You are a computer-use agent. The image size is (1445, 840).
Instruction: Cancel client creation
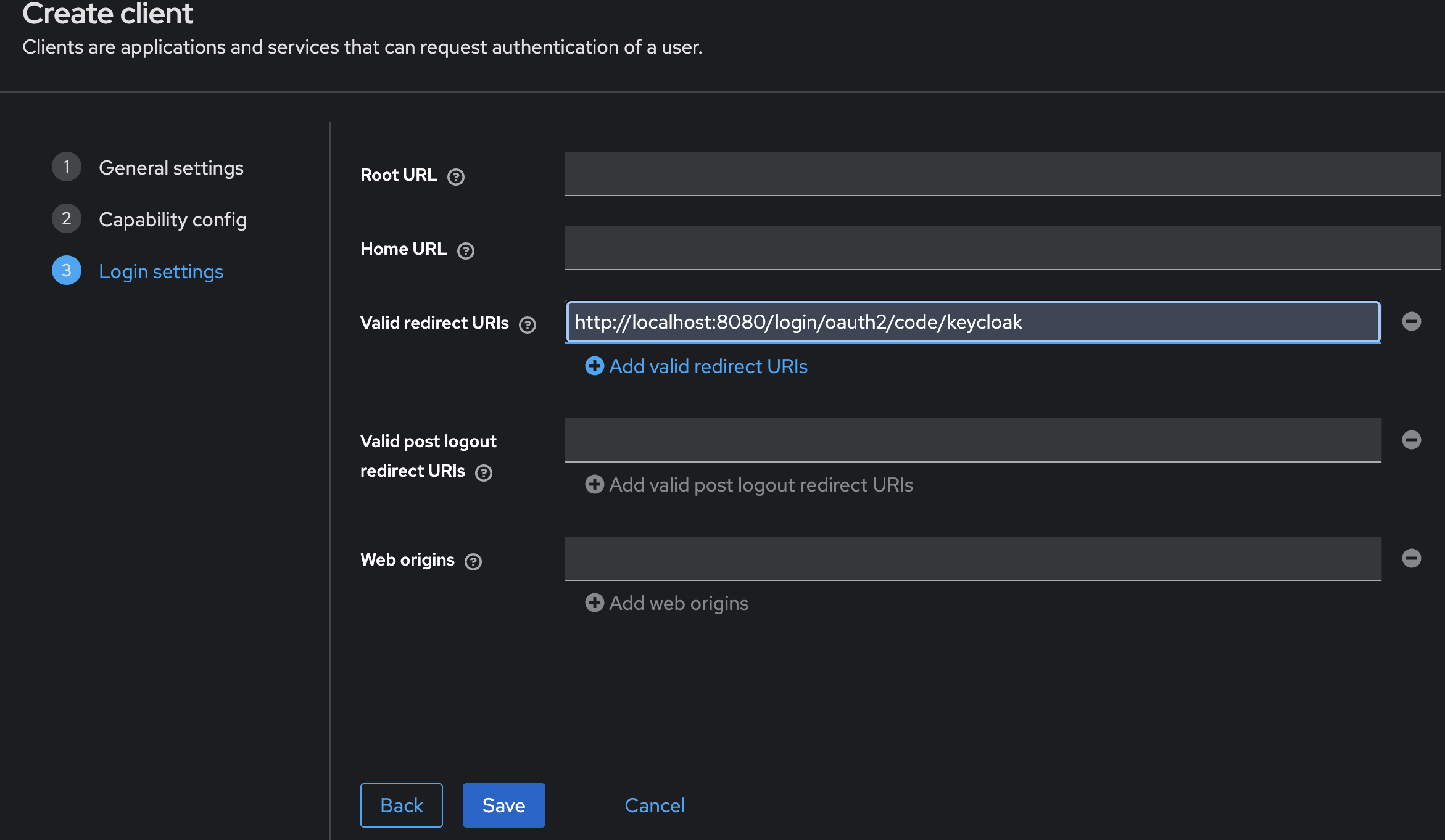pos(654,805)
